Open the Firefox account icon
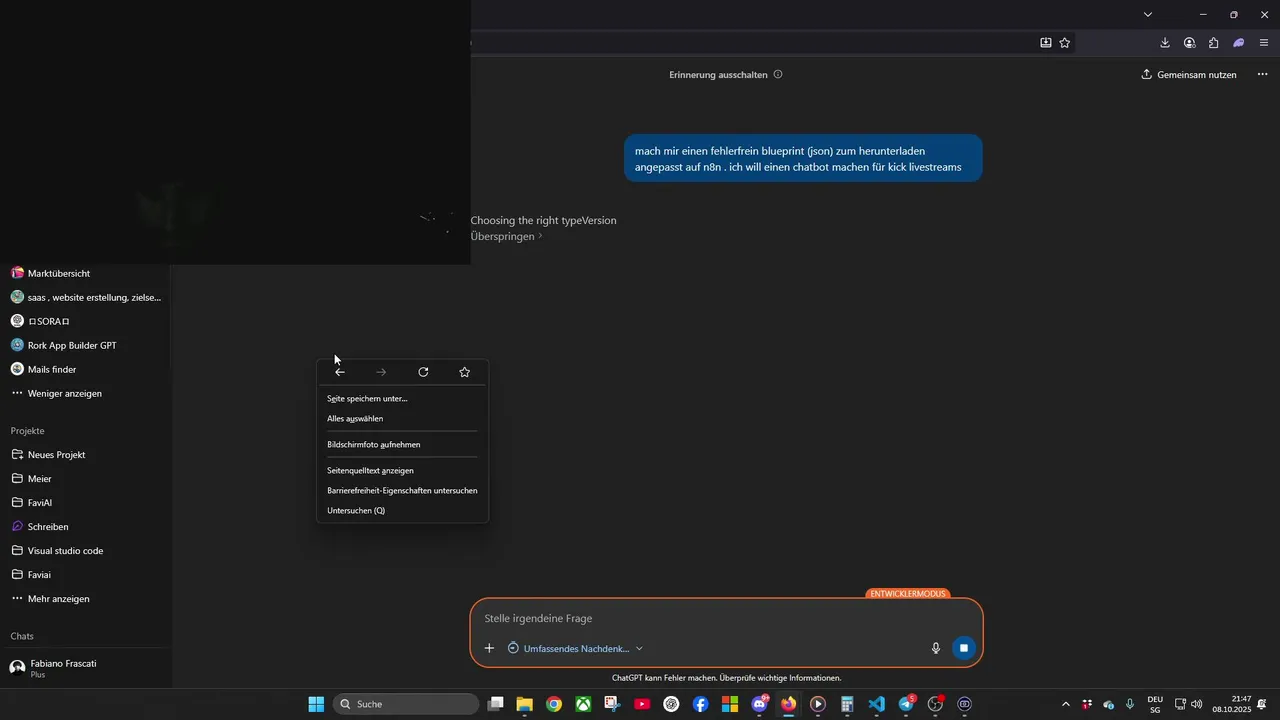This screenshot has height=720, width=1280. [x=1189, y=43]
